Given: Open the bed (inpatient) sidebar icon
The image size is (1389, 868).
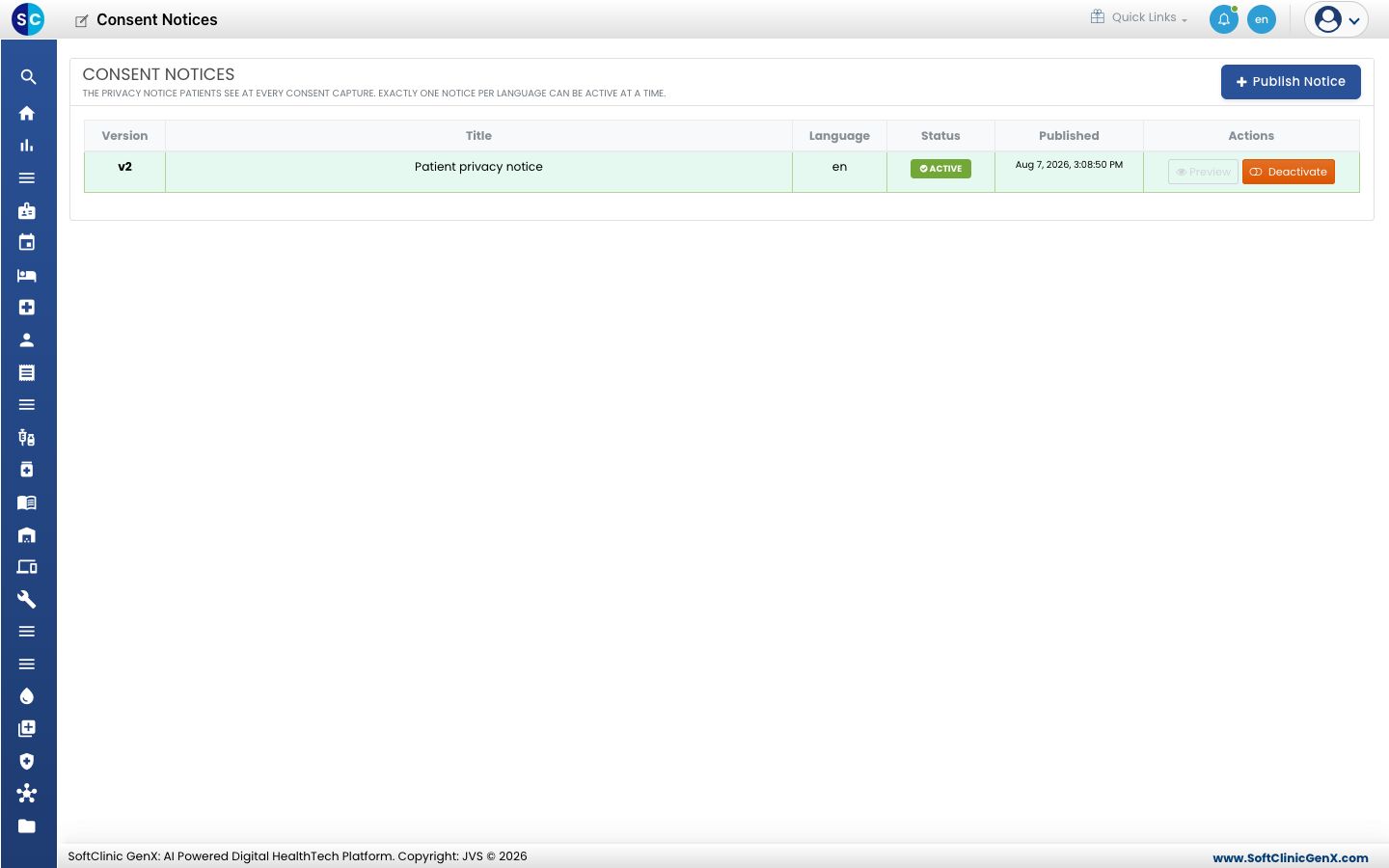Looking at the screenshot, I should (x=27, y=276).
